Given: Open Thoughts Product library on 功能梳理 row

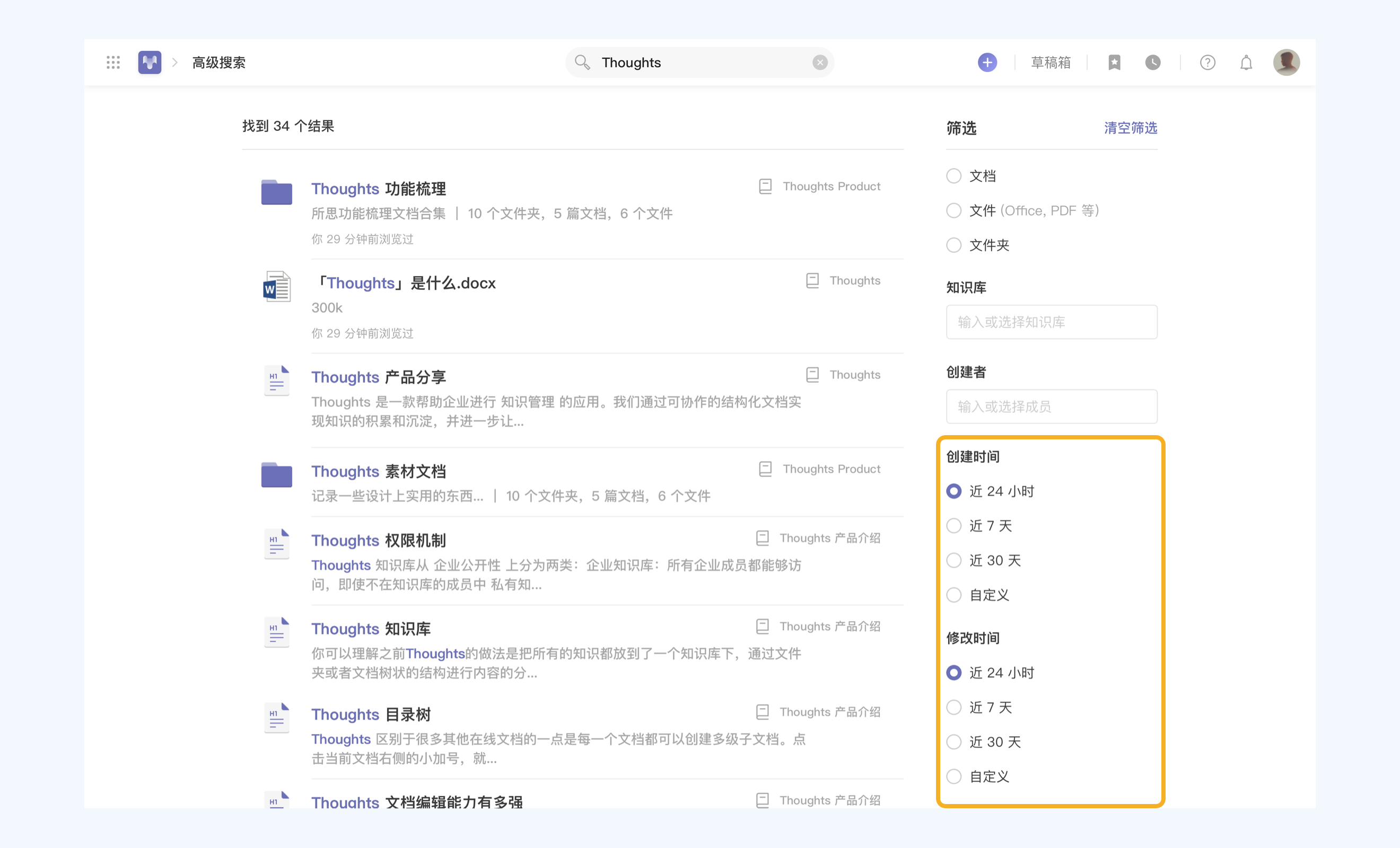Looking at the screenshot, I should [x=820, y=187].
